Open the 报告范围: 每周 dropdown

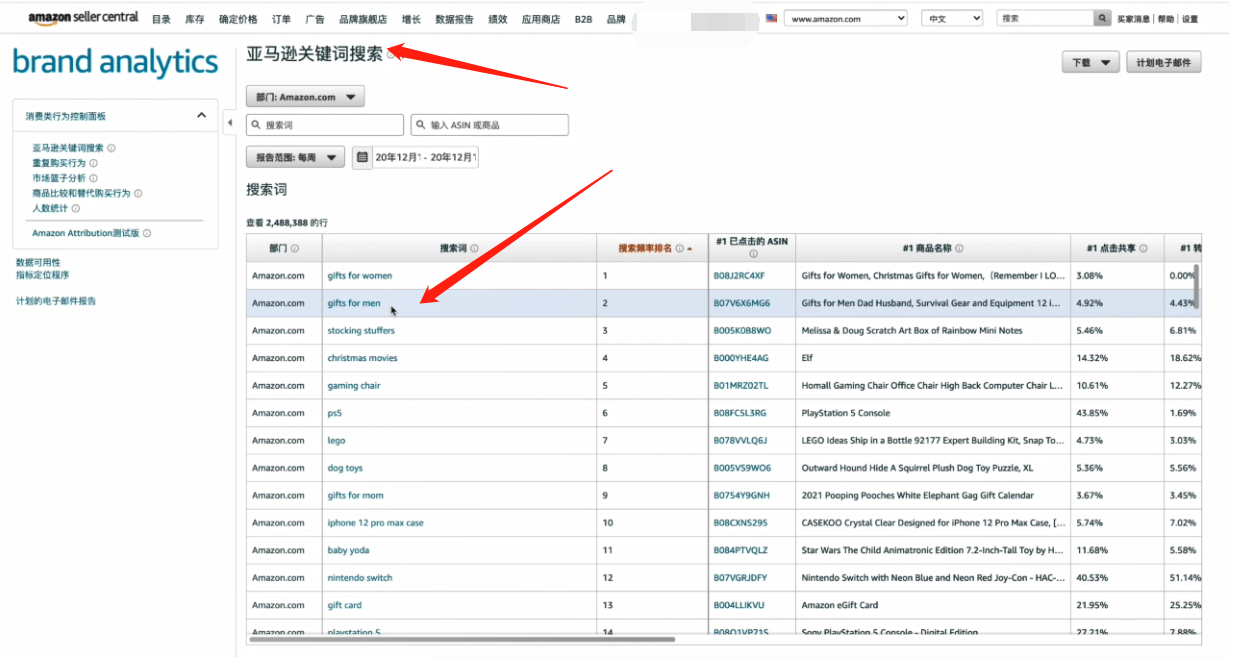(295, 157)
